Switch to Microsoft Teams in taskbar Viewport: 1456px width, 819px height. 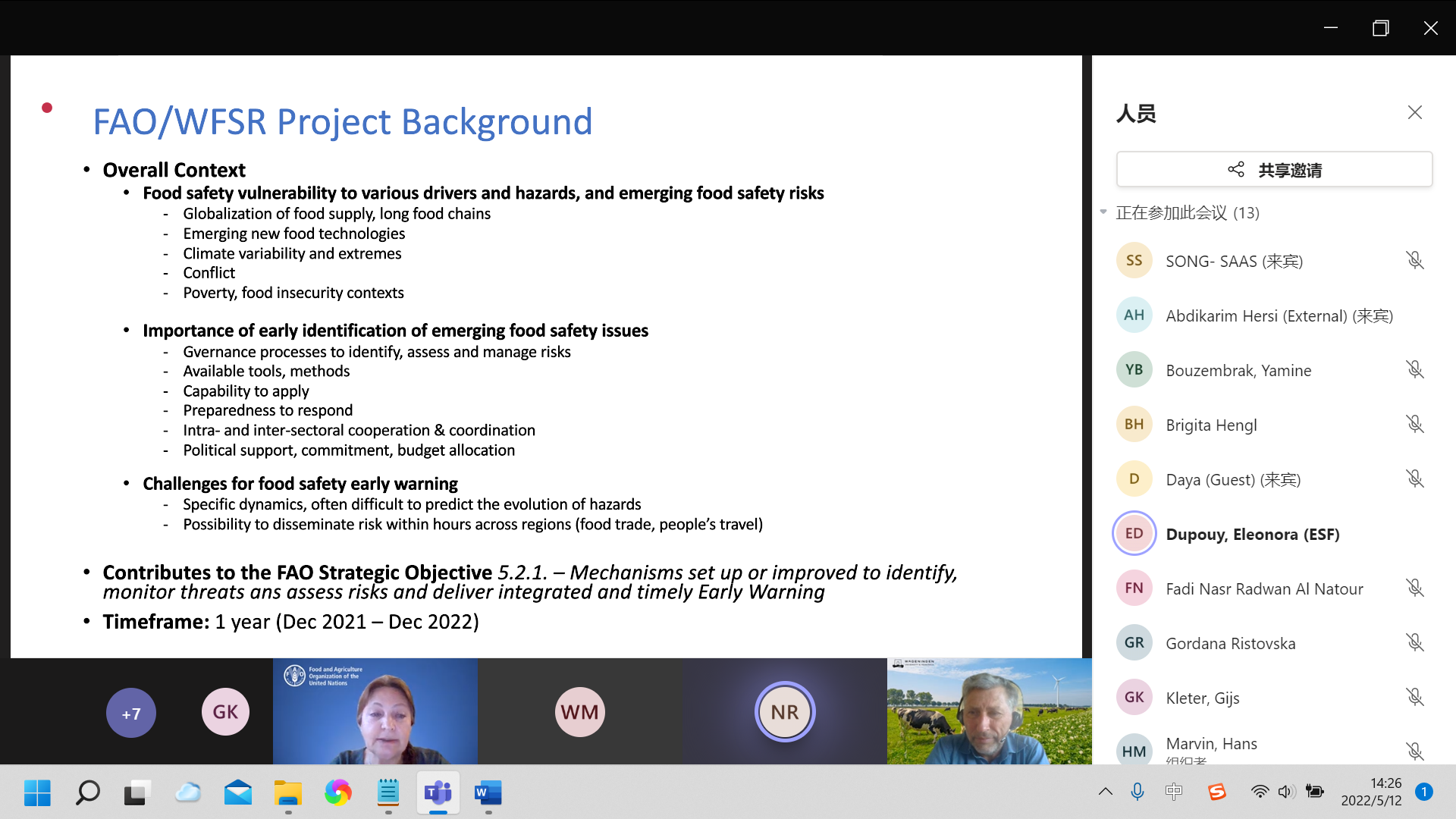438,792
